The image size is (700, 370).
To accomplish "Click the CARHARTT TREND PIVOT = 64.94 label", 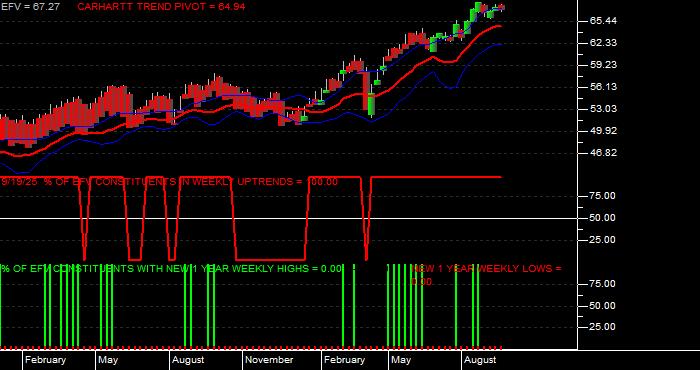I will (161, 7).
